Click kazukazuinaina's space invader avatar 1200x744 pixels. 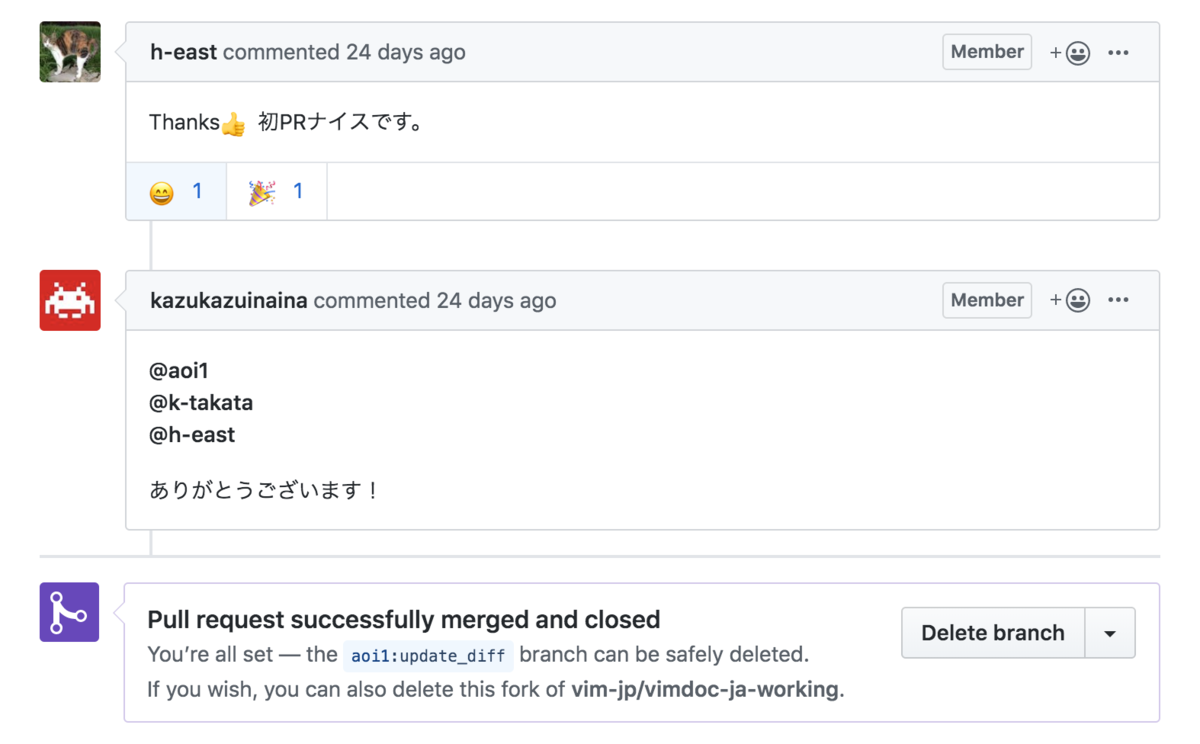[x=69, y=300]
